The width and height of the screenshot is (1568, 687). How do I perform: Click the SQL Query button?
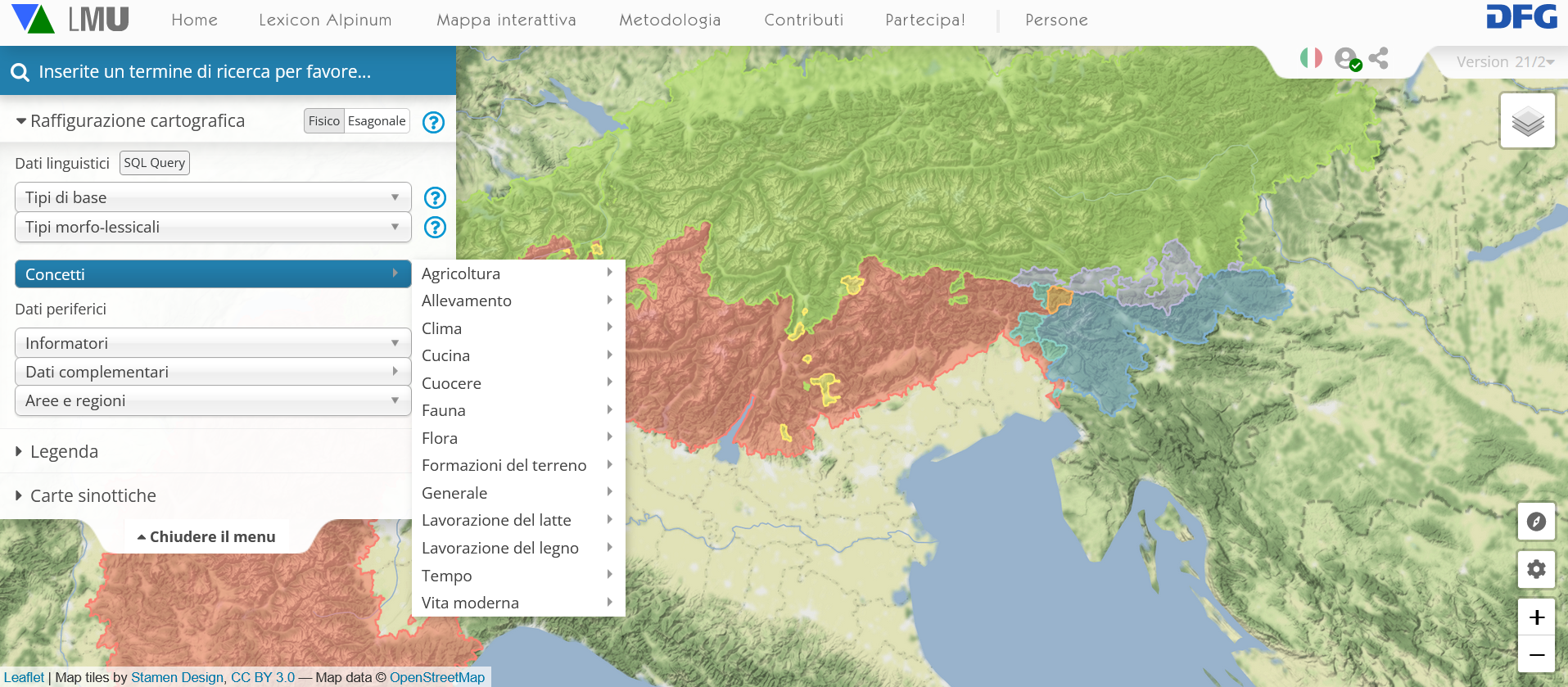pos(155,163)
